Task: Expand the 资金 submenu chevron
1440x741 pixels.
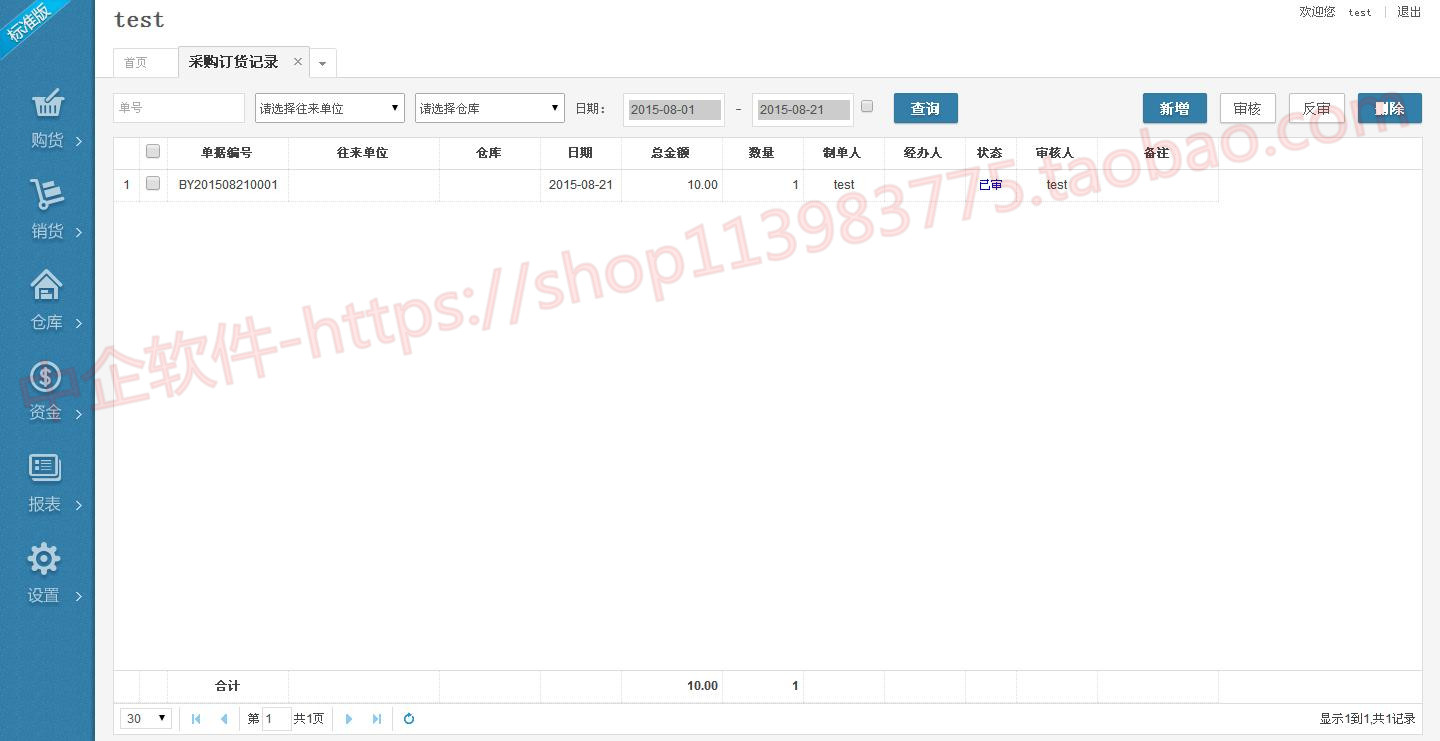Action: point(79,414)
